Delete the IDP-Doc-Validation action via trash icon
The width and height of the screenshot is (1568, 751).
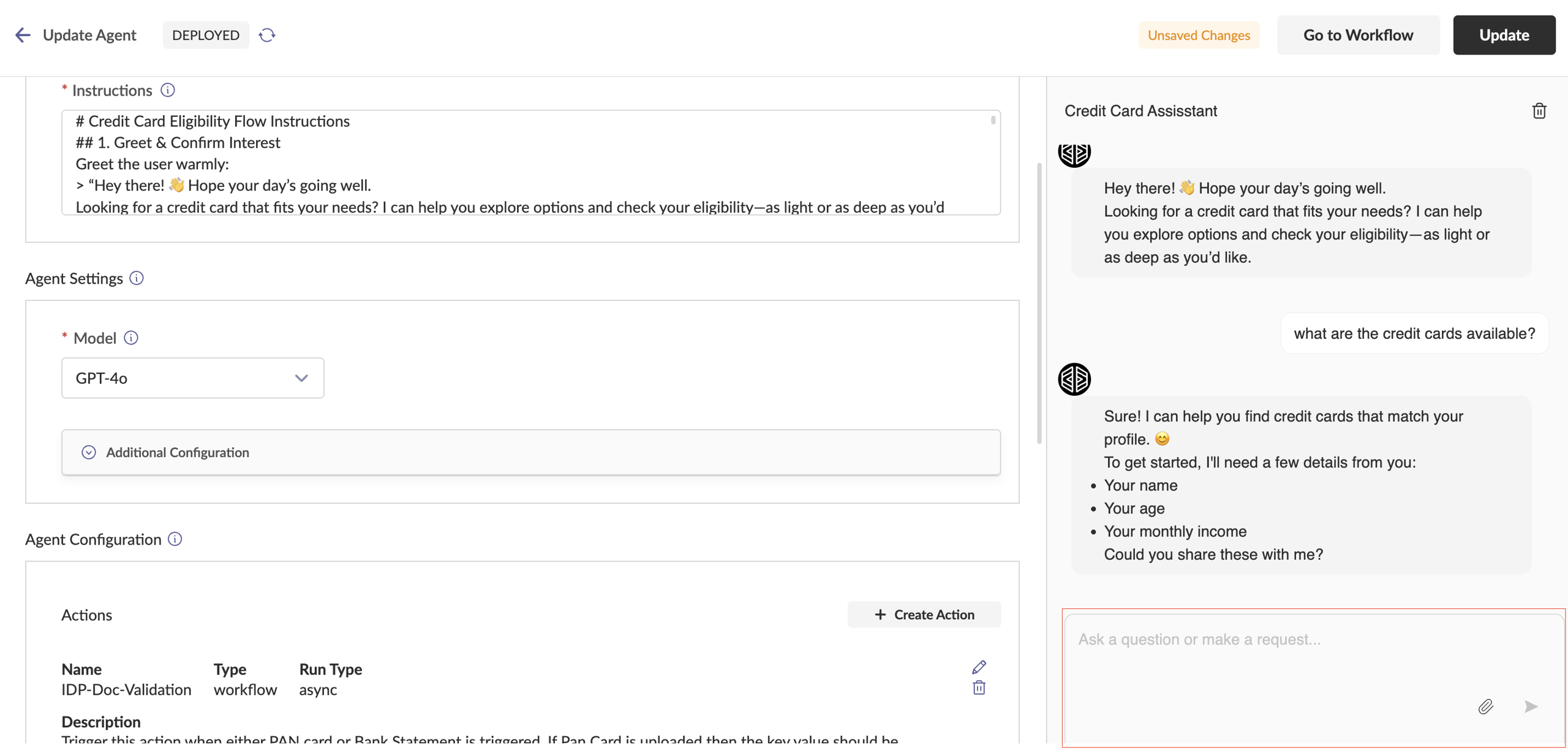[x=979, y=688]
